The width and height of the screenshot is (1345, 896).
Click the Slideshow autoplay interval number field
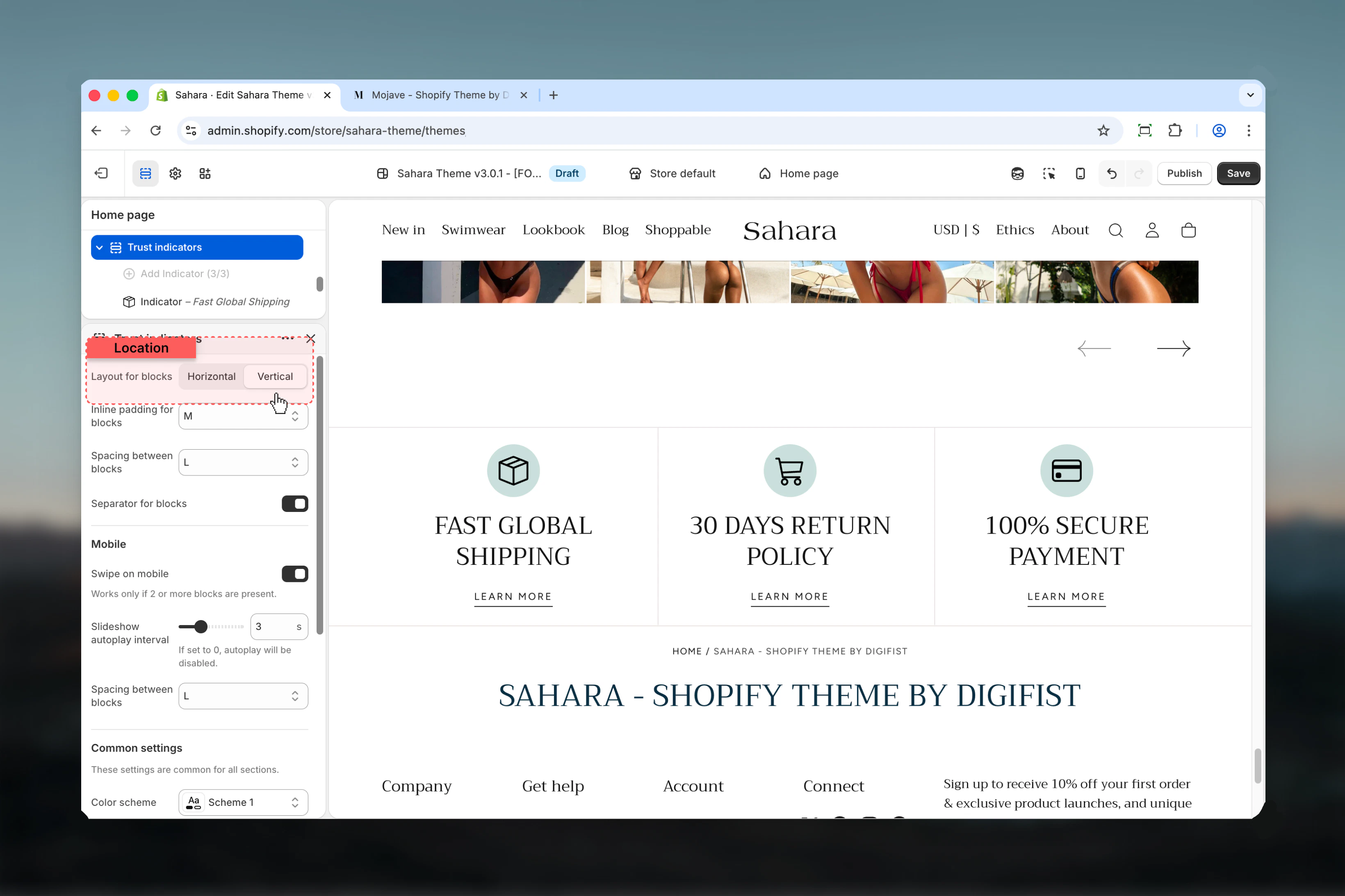tap(279, 627)
